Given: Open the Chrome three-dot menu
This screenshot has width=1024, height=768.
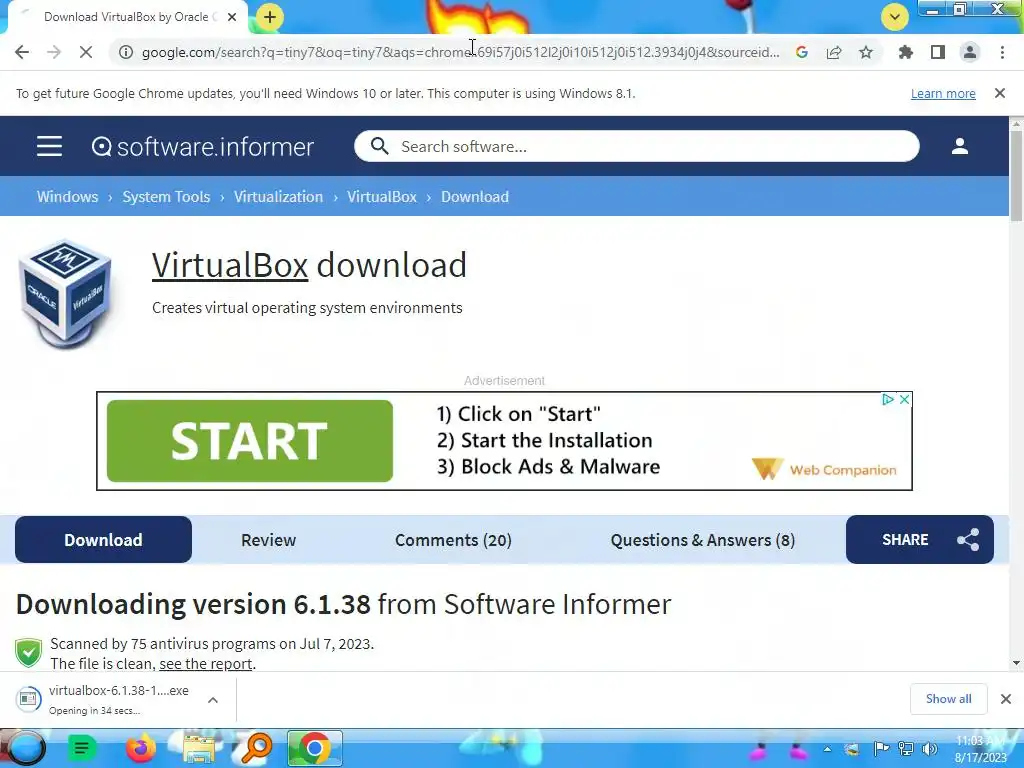Looking at the screenshot, I should 1002,52.
